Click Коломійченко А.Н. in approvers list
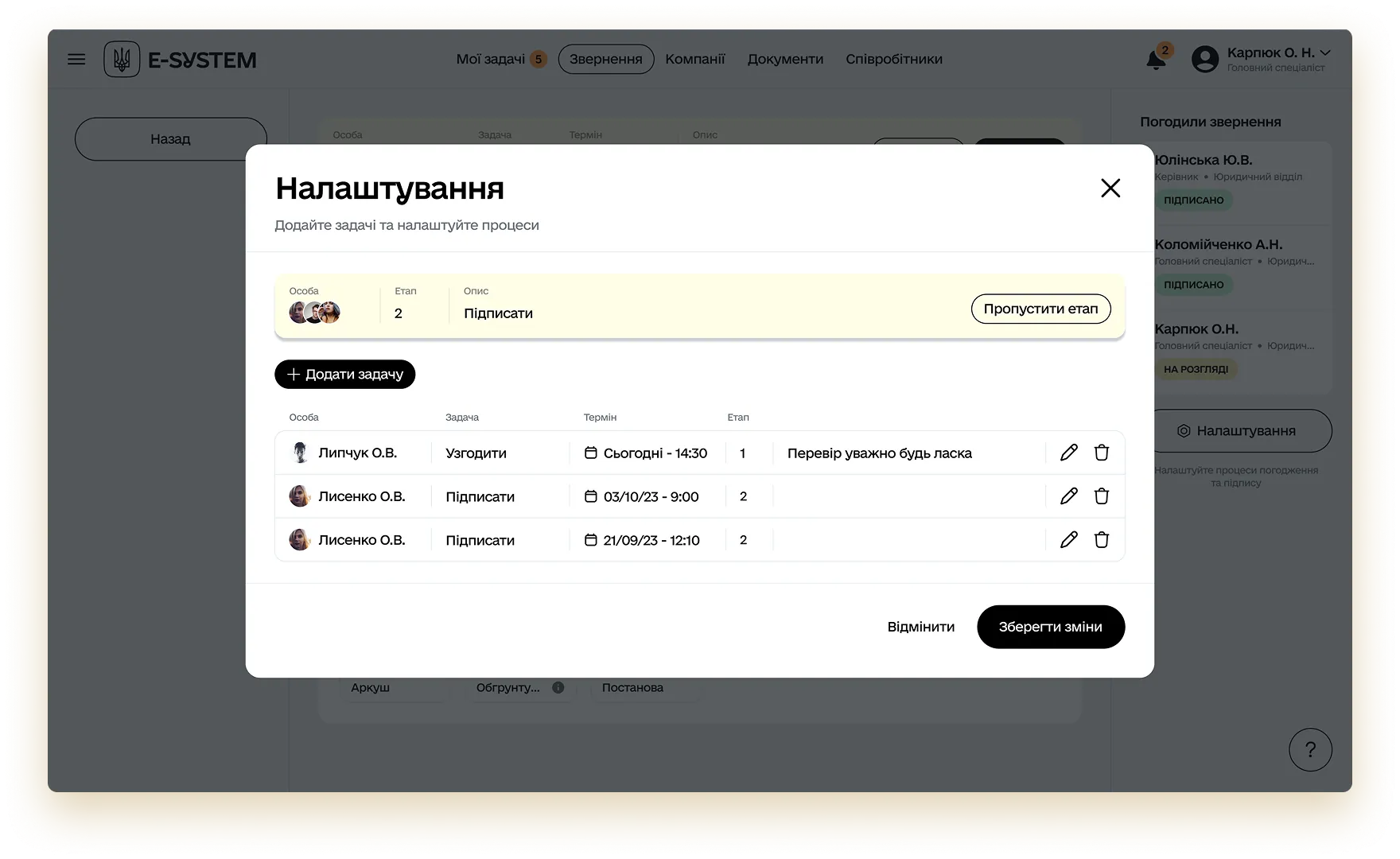Viewport: 1400px width, 859px height. click(1219, 244)
